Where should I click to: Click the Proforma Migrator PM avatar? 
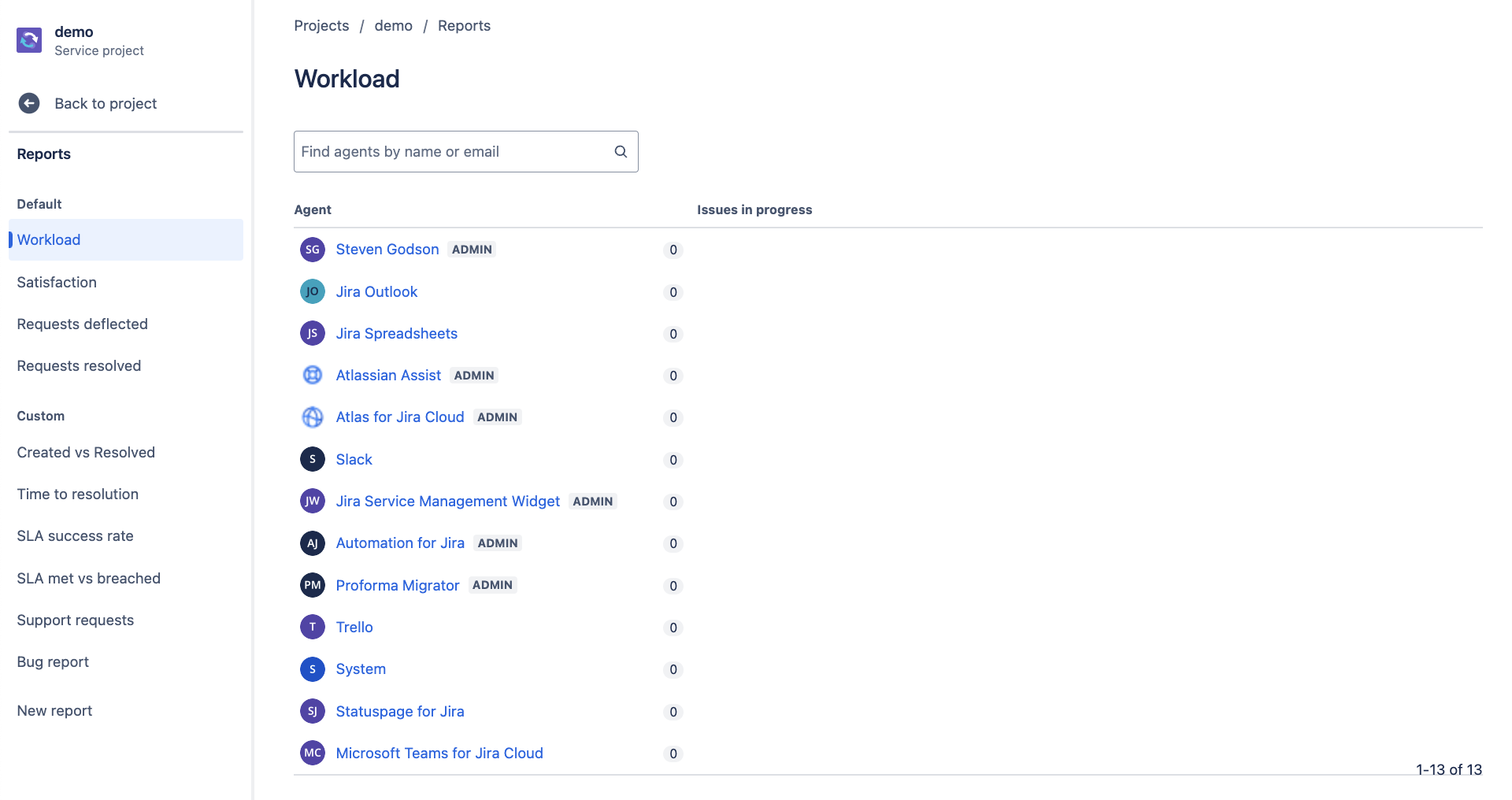tap(313, 585)
